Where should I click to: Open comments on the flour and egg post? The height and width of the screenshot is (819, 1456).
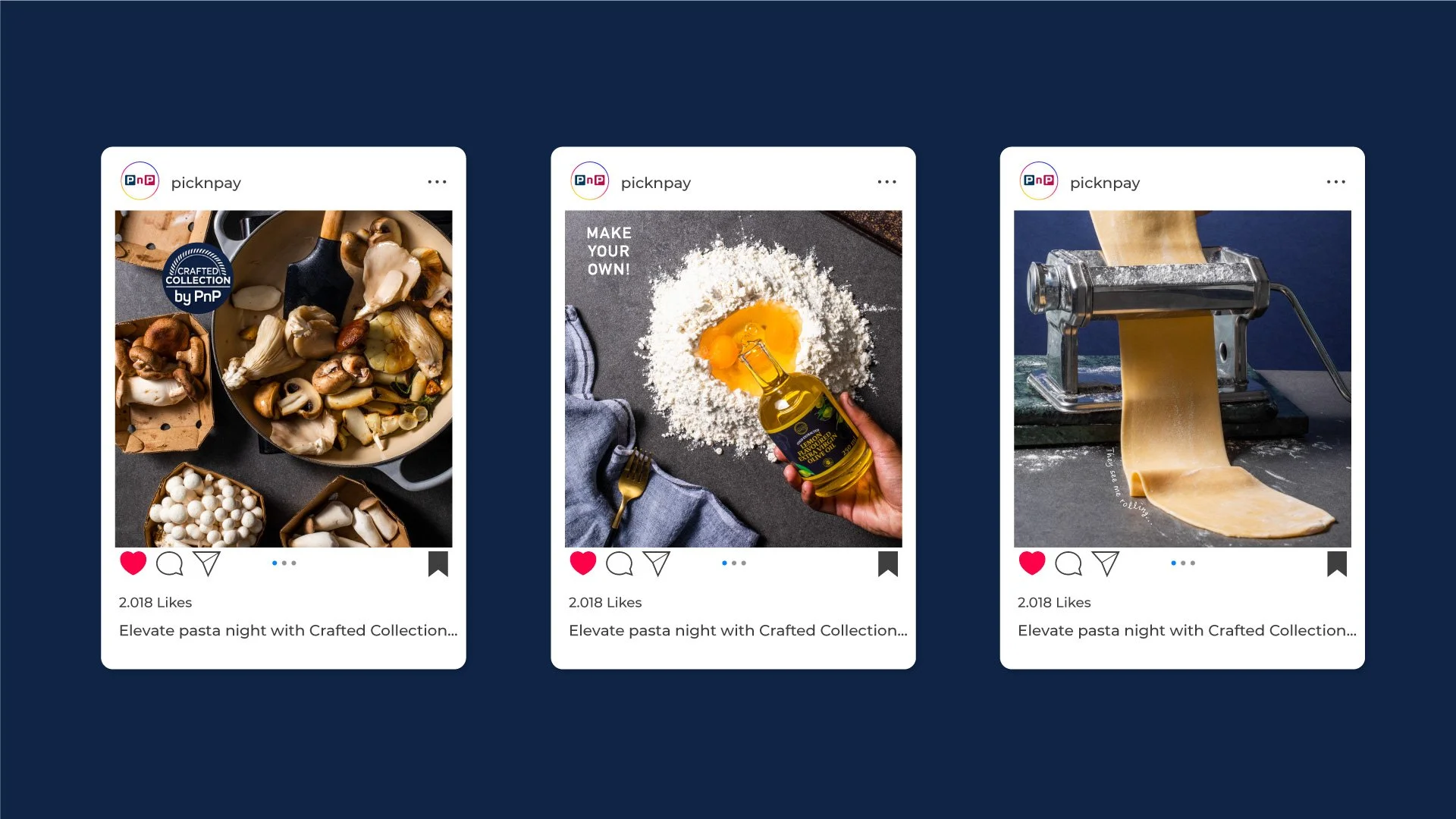pos(620,563)
